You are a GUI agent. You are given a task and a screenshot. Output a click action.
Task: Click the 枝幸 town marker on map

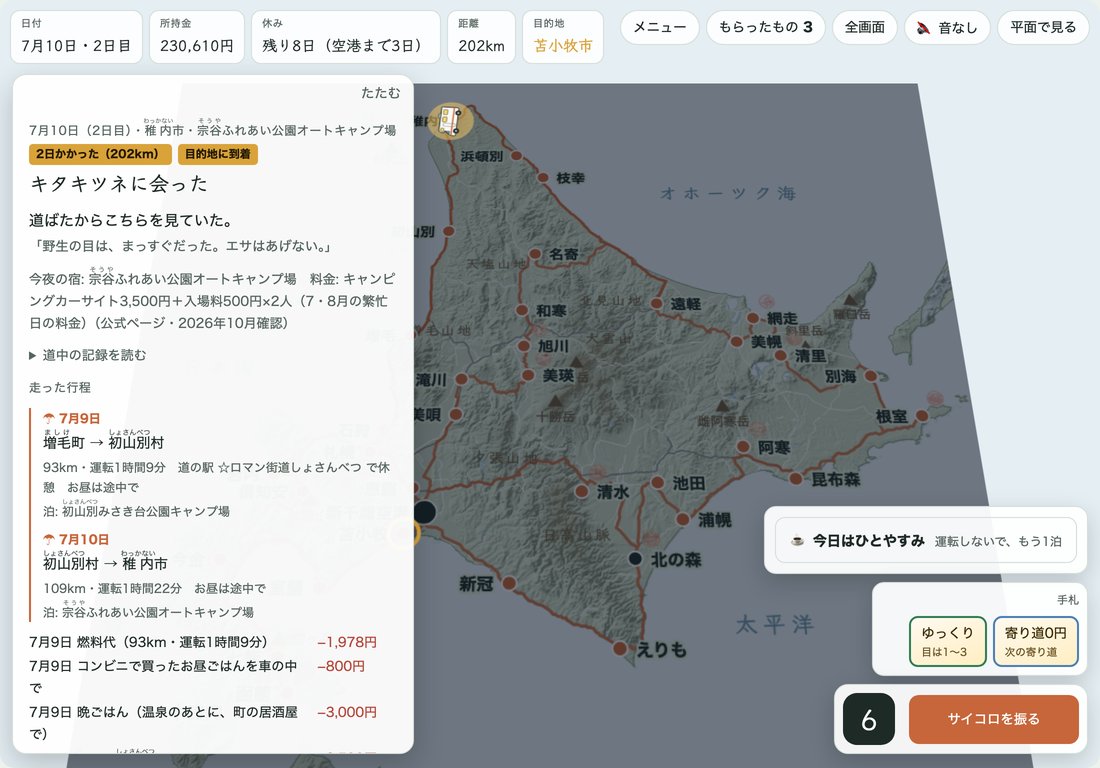[x=542, y=177]
